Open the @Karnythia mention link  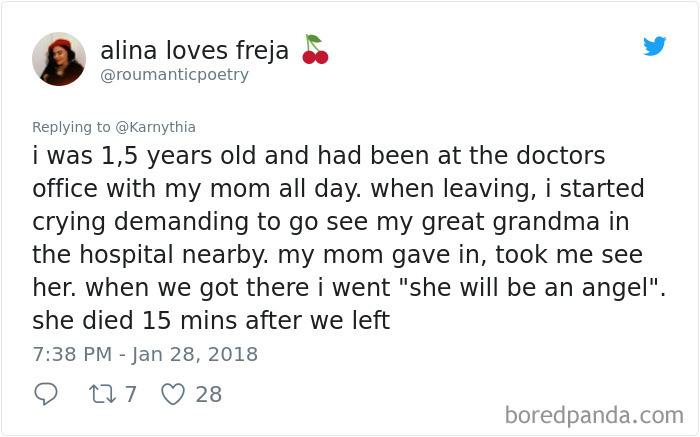[154, 127]
